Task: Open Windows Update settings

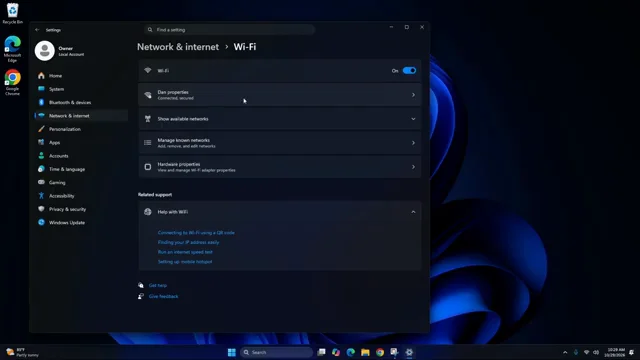Action: click(81, 222)
